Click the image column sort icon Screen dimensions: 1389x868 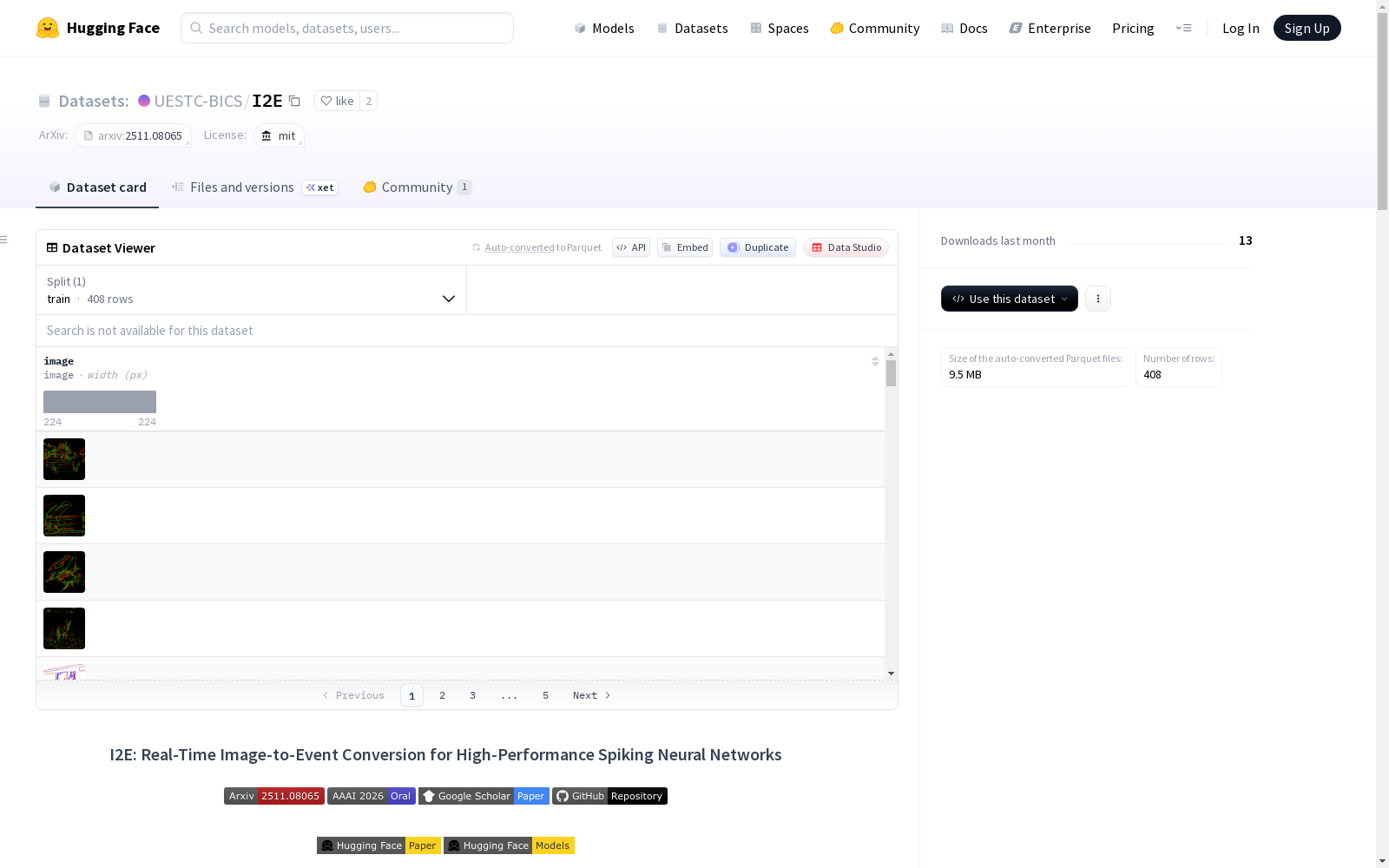[875, 361]
